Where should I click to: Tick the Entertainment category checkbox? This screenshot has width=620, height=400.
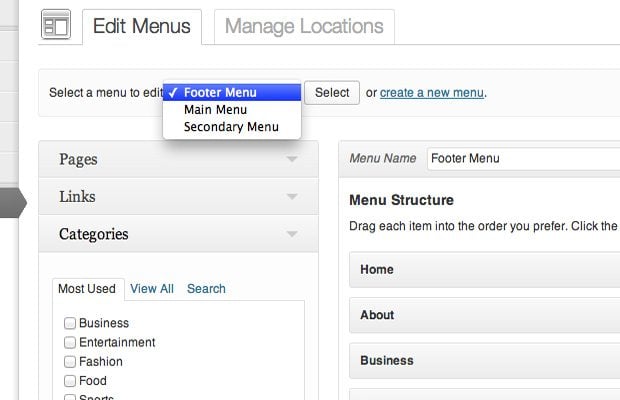(x=70, y=342)
